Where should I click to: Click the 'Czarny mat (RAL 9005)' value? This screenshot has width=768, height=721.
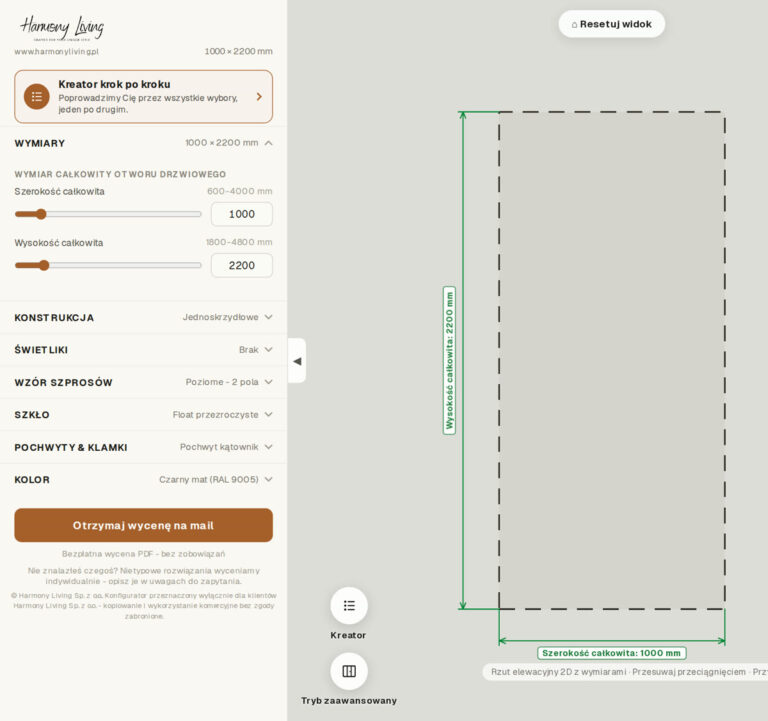209,480
